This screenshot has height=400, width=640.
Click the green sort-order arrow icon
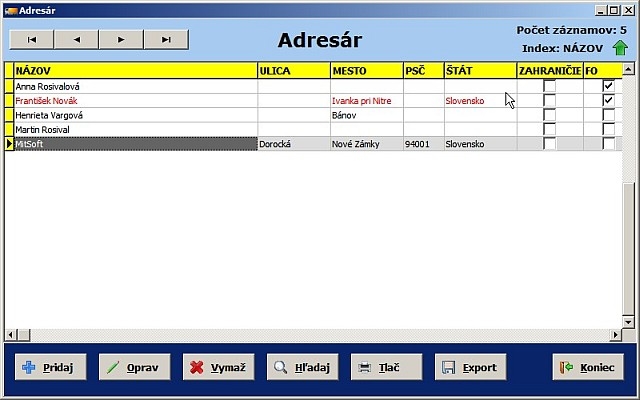pyautogui.click(x=620, y=48)
